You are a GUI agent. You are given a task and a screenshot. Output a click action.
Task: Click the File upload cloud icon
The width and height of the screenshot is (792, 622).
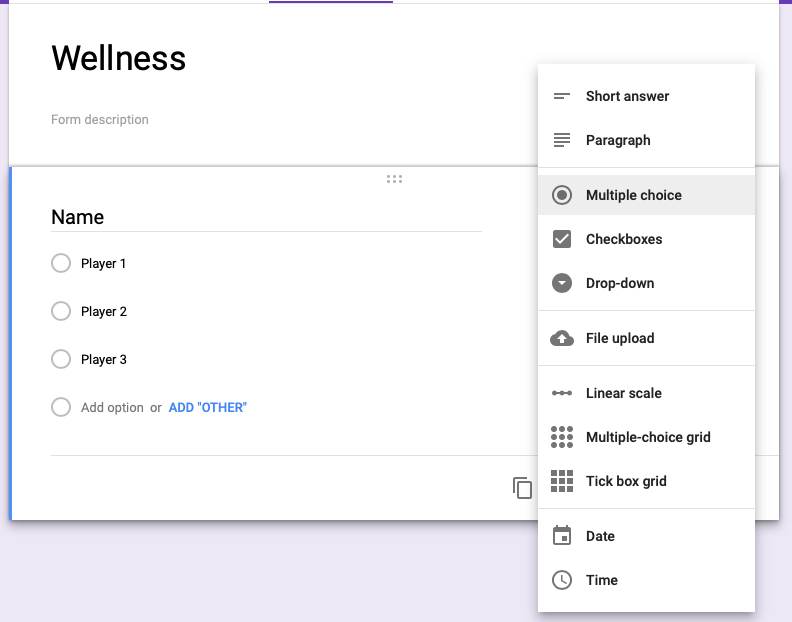(562, 338)
